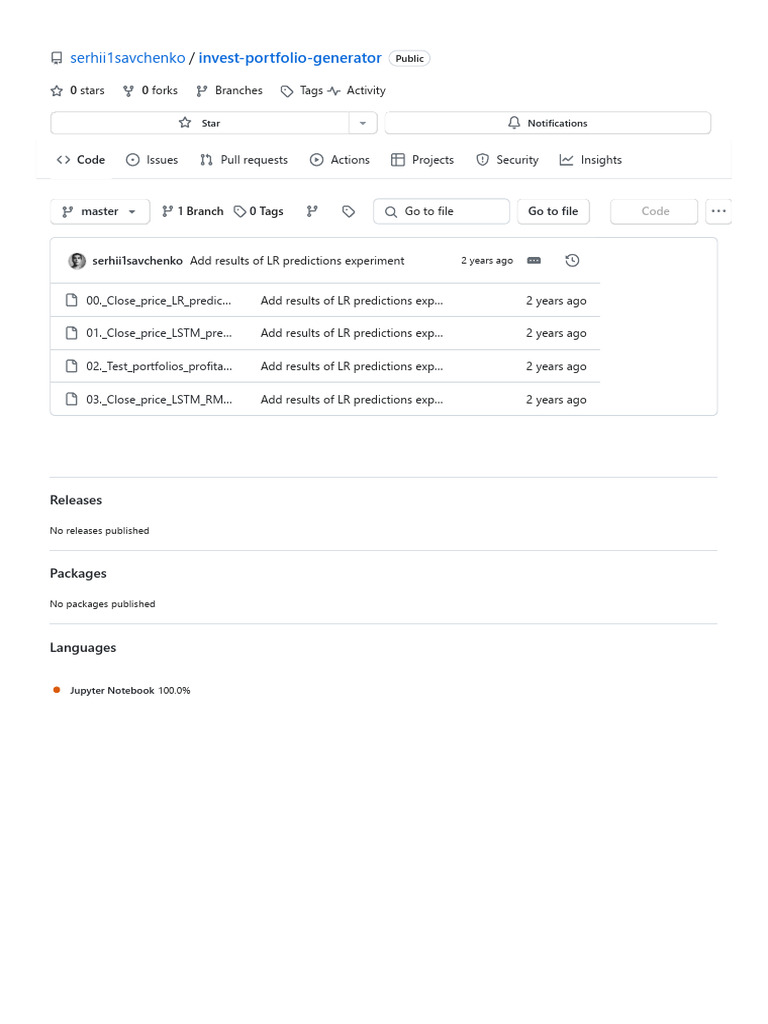768x1024 pixels.
Task: Focus the Go to file search field
Action: point(441,212)
